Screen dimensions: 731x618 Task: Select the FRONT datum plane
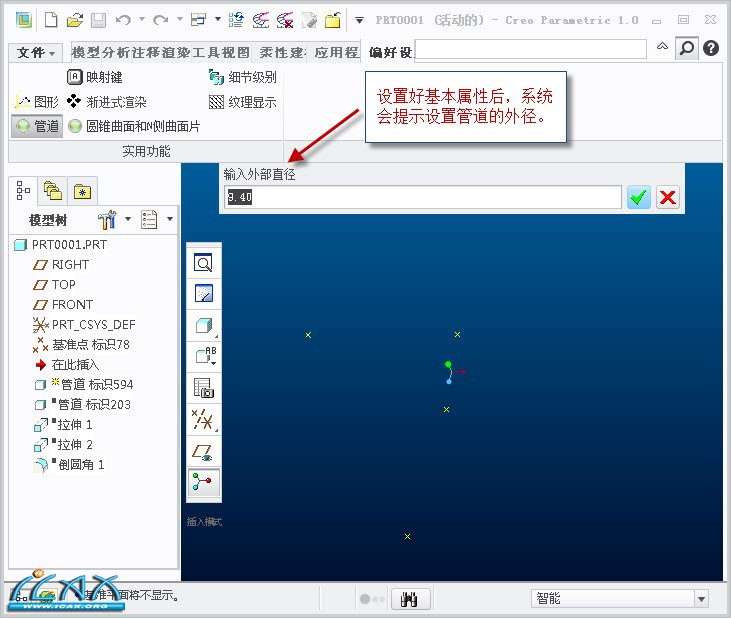tap(63, 305)
